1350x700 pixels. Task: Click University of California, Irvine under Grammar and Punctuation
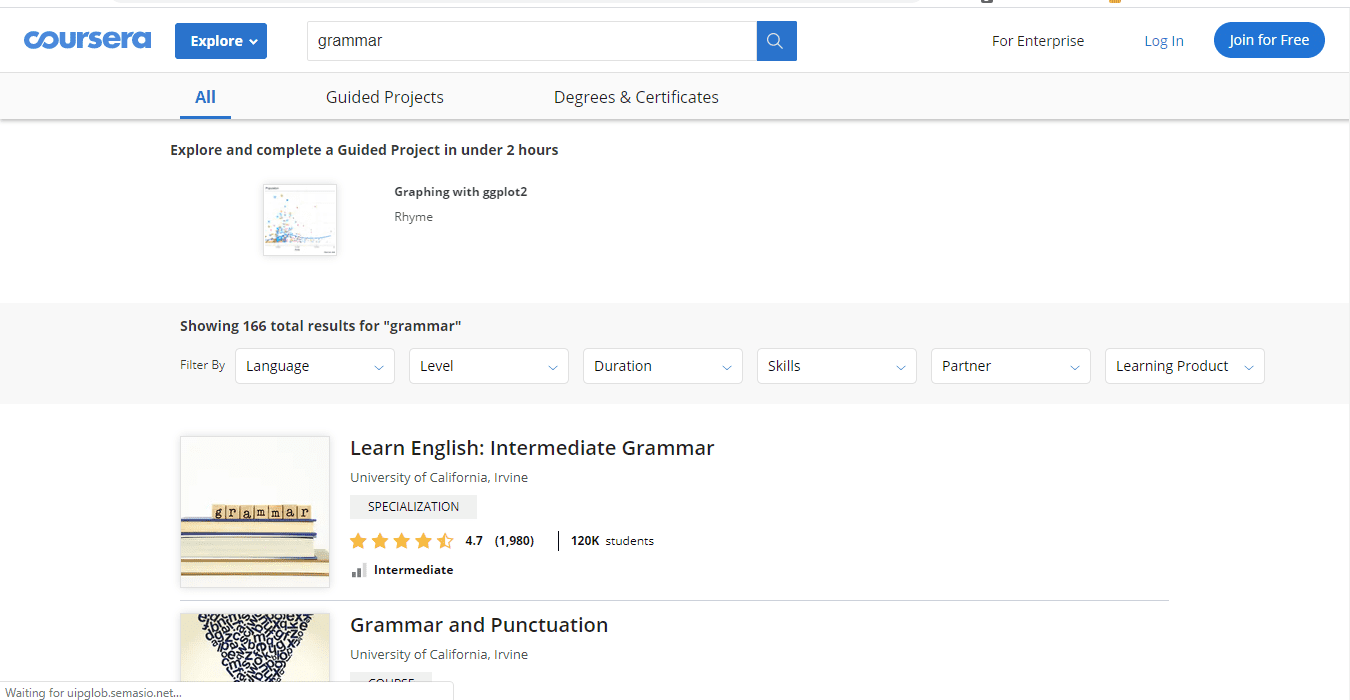(x=439, y=655)
